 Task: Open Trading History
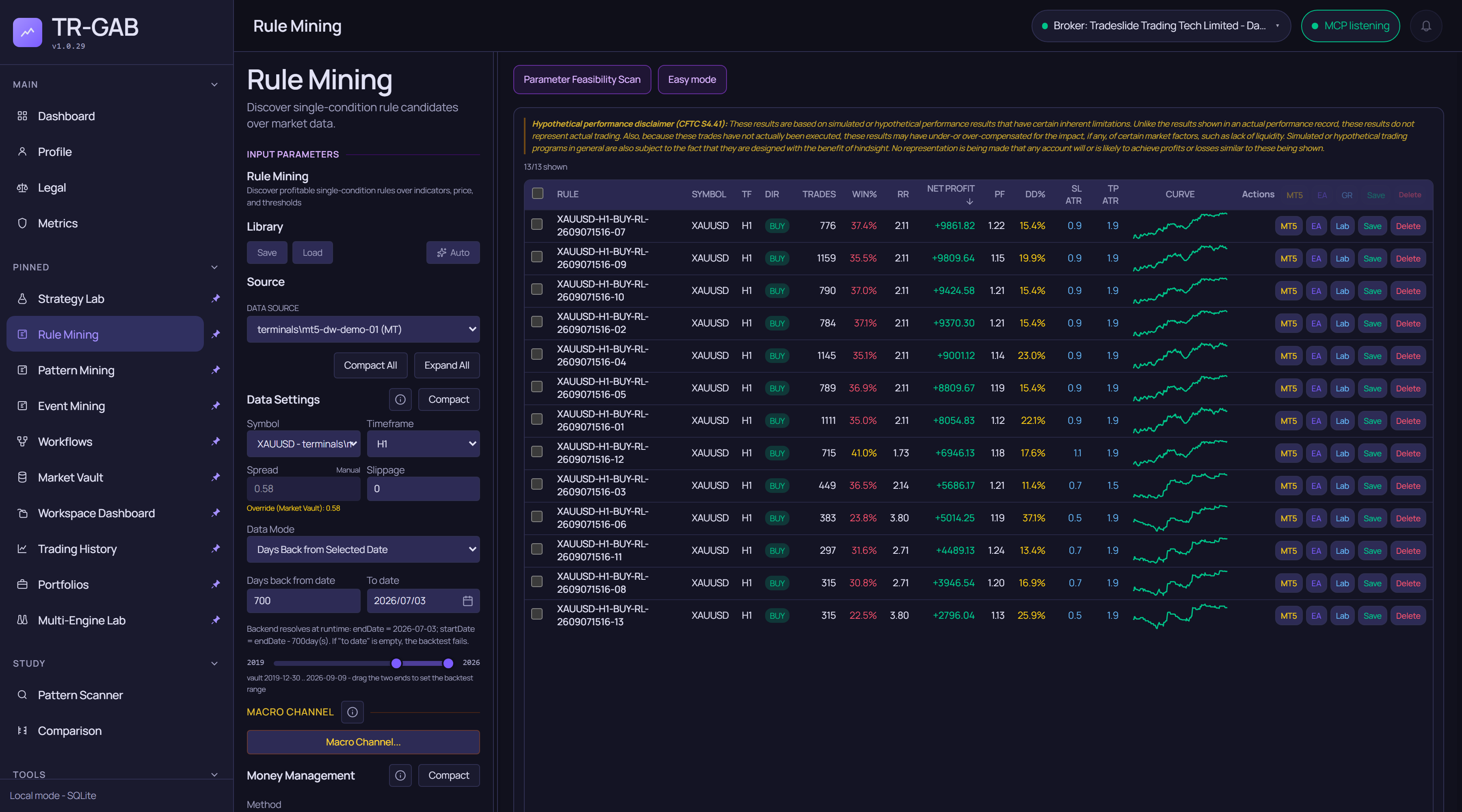(105, 549)
